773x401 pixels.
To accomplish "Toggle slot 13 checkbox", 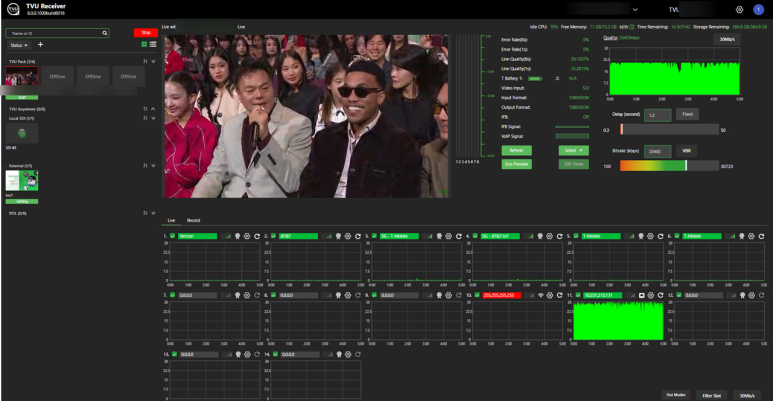I will 175,354.
